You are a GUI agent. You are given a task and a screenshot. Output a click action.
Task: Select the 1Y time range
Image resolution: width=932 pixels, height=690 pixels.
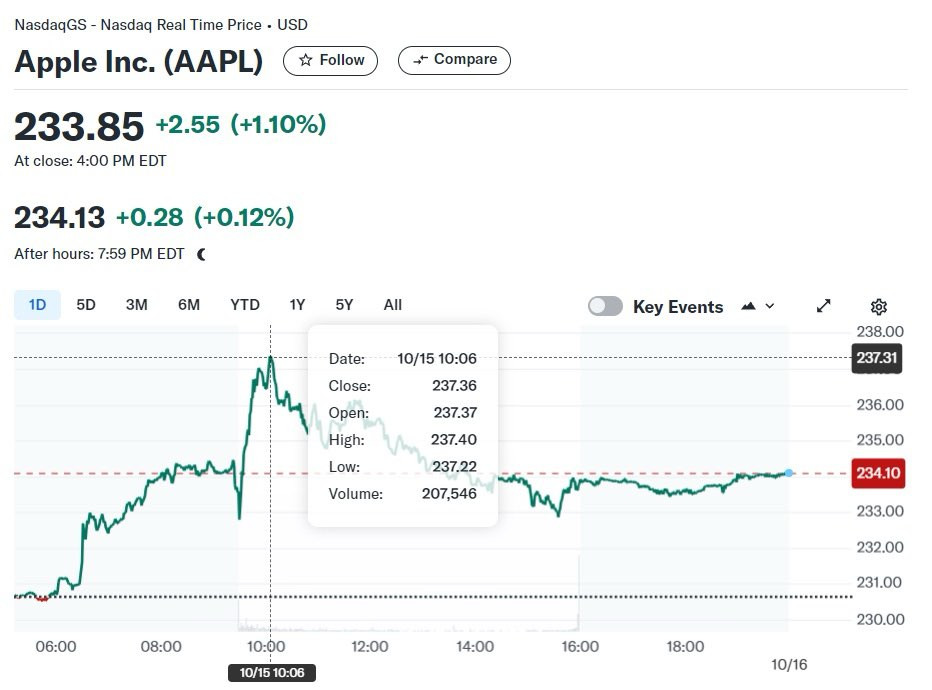(297, 305)
